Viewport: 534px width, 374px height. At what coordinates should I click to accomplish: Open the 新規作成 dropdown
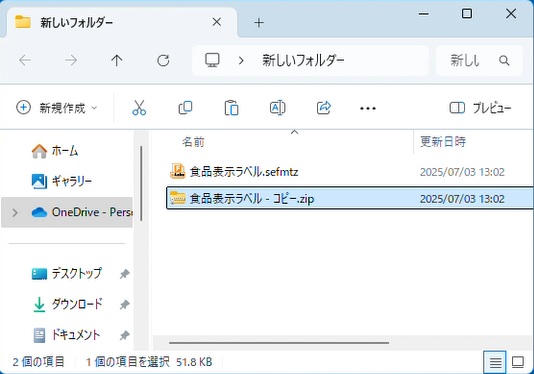57,108
